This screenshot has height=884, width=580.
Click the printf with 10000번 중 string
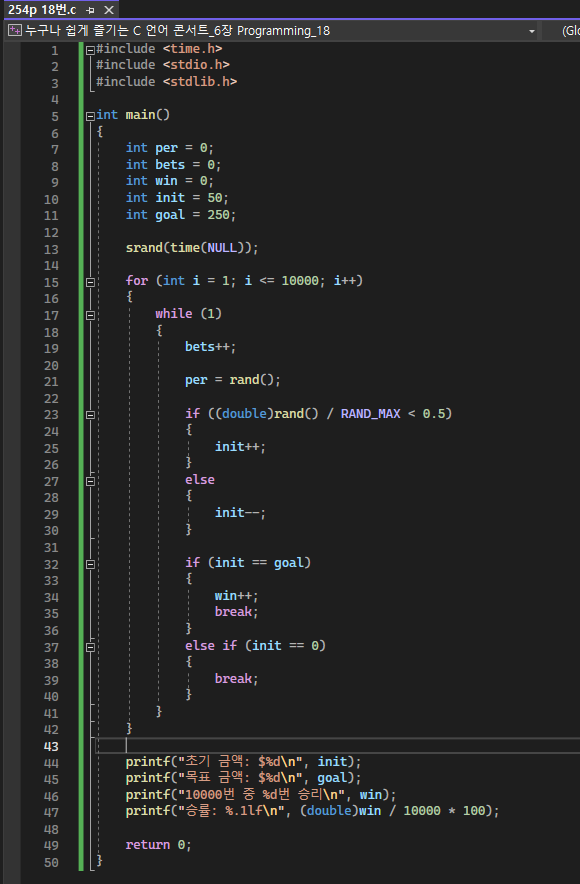(261, 795)
